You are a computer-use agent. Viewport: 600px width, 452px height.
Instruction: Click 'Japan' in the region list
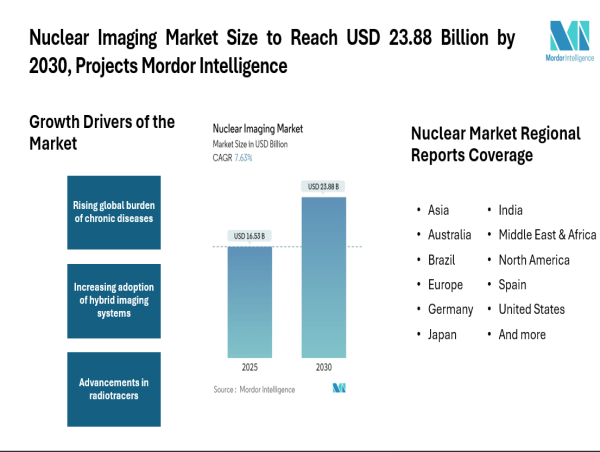(442, 335)
